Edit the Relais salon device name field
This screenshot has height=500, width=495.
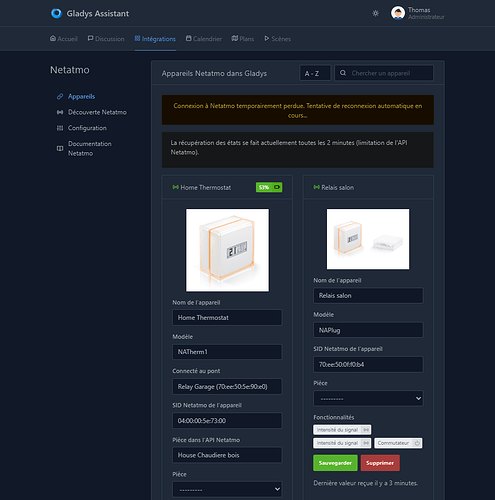[368, 296]
